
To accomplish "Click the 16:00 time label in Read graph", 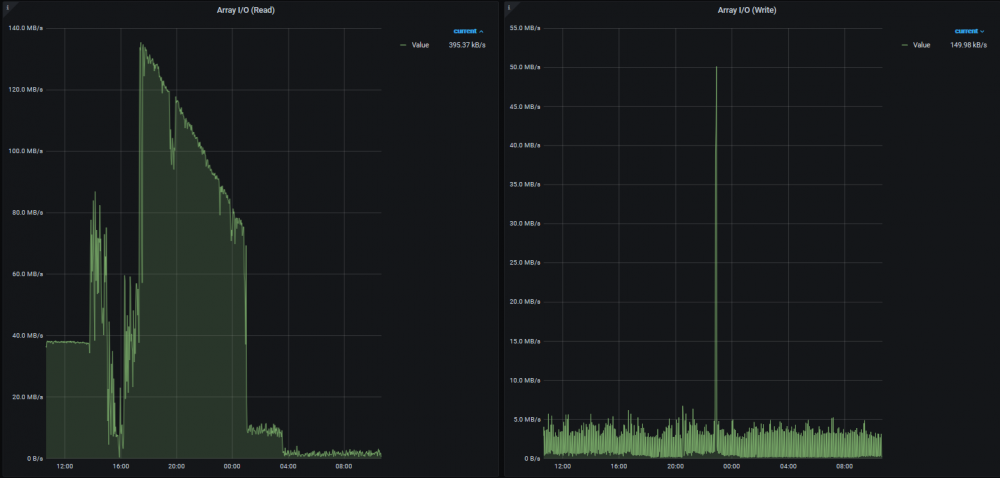I will click(x=121, y=467).
